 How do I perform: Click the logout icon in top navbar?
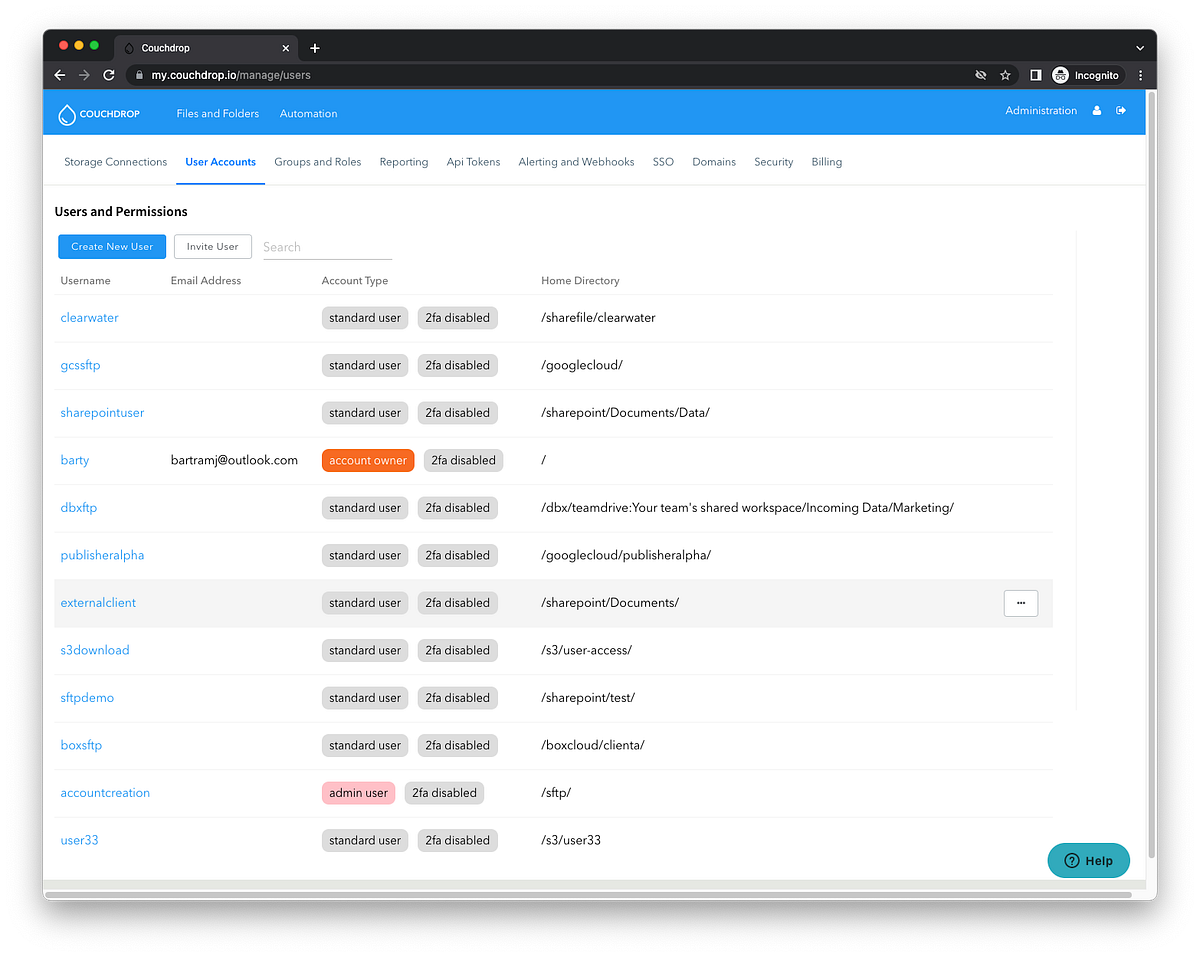pos(1121,110)
